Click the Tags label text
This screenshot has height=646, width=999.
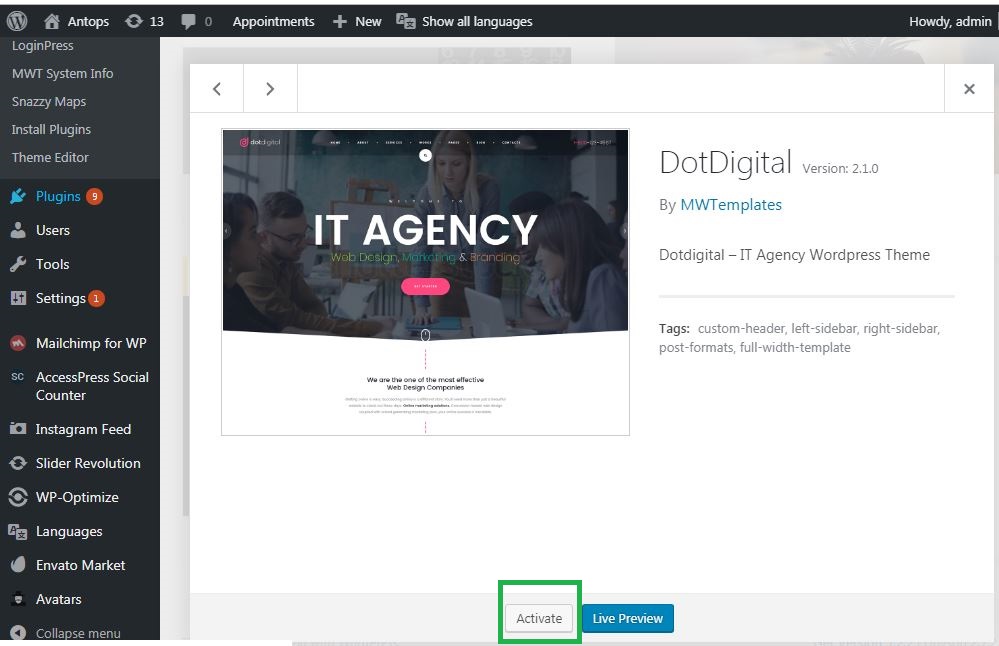pos(674,329)
